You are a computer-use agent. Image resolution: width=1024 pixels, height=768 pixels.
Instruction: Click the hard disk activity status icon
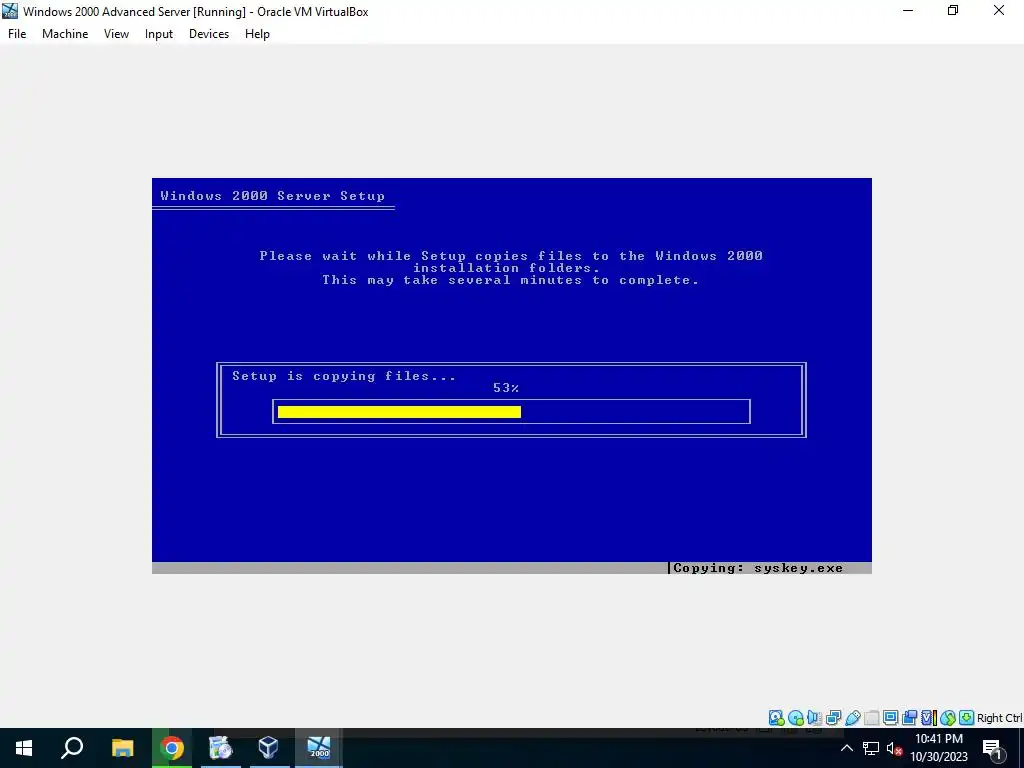point(776,718)
